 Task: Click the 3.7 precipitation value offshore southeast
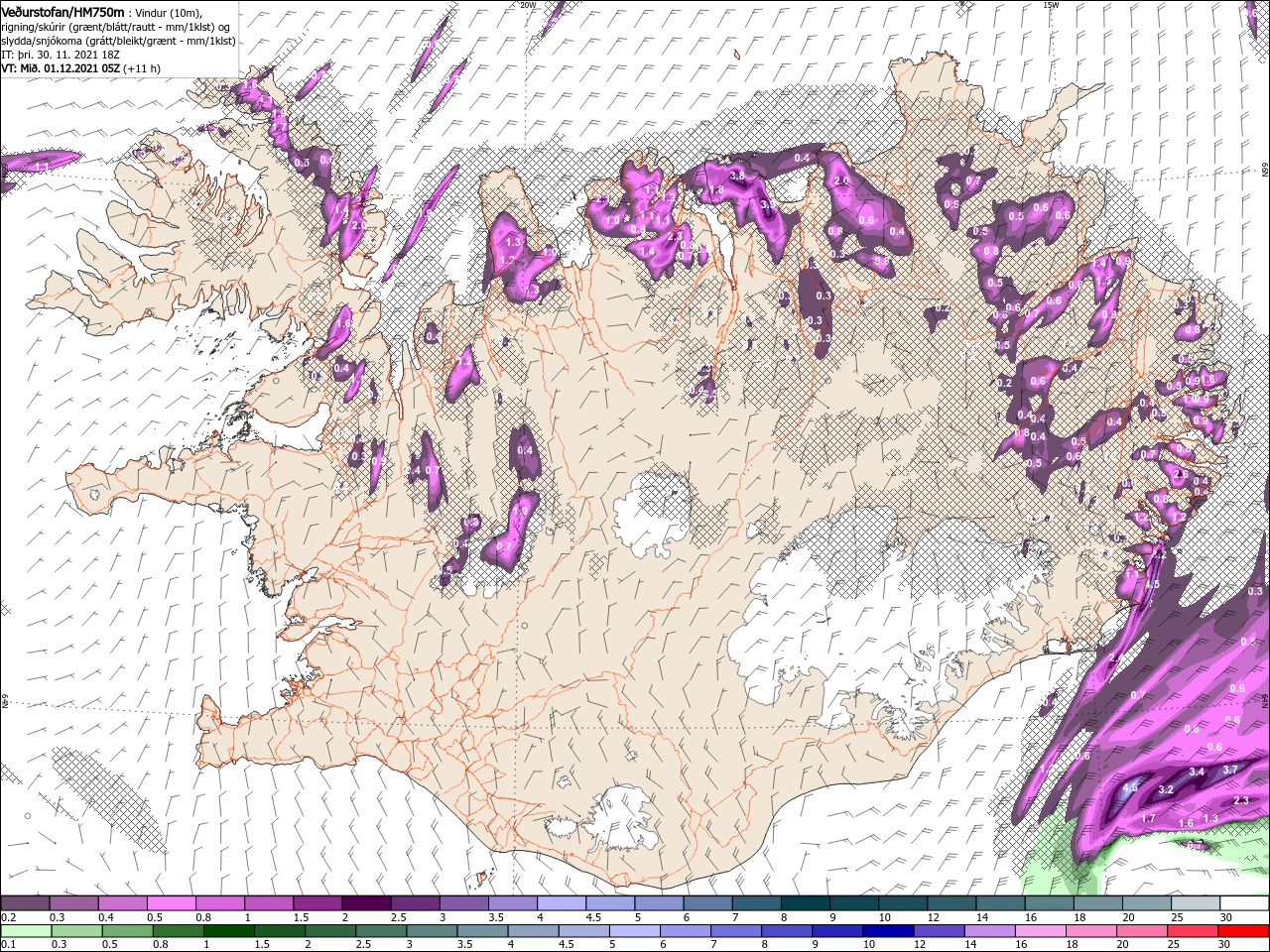coord(1230,770)
